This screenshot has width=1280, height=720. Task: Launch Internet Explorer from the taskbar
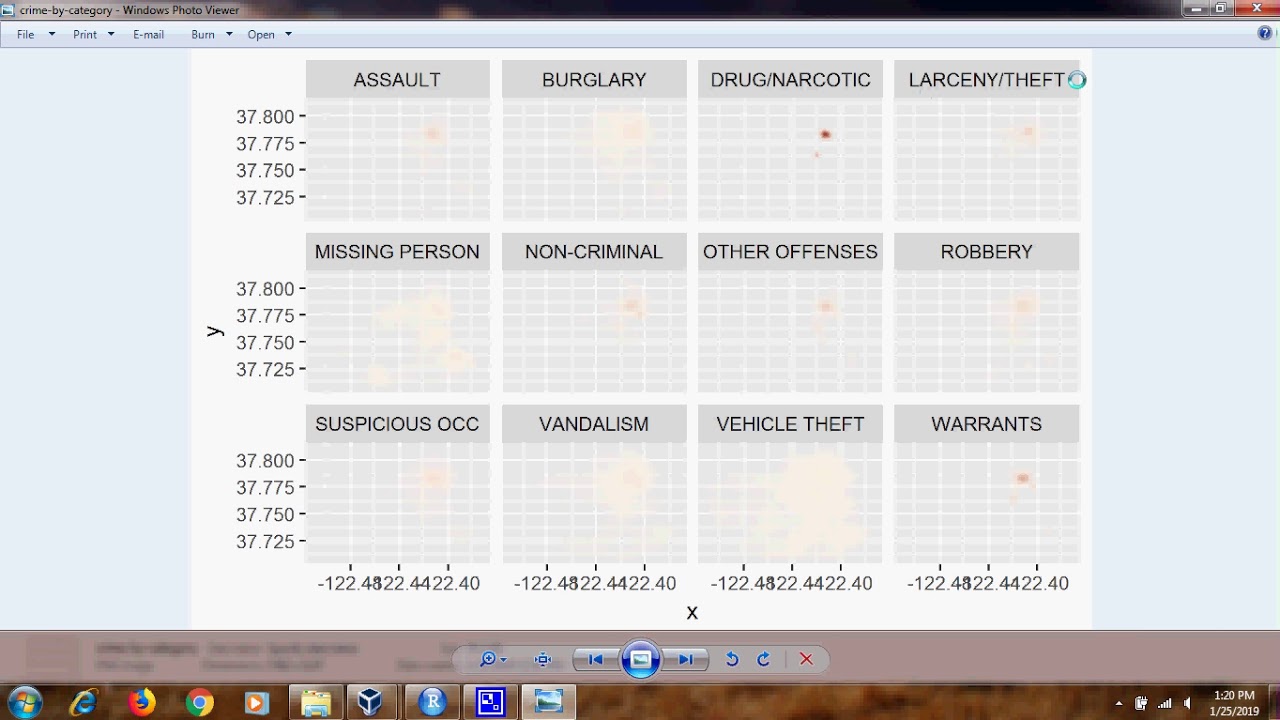pos(84,703)
